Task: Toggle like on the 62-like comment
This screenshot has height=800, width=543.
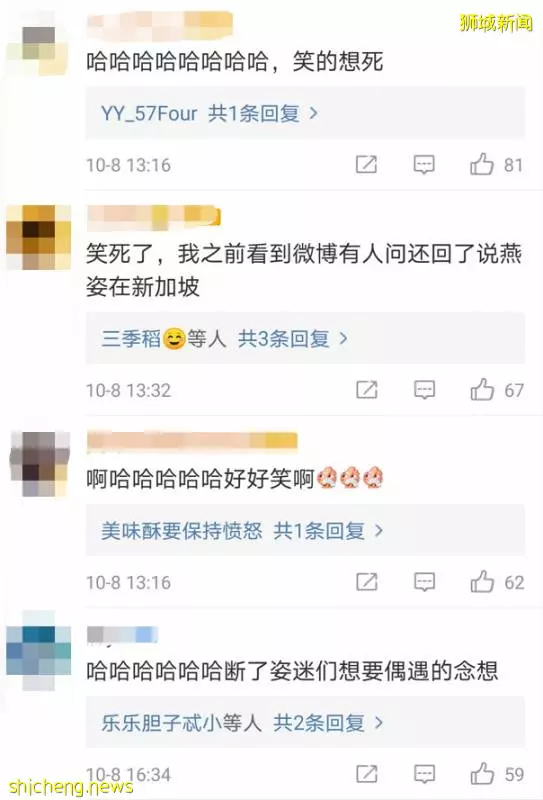Action: pos(482,582)
